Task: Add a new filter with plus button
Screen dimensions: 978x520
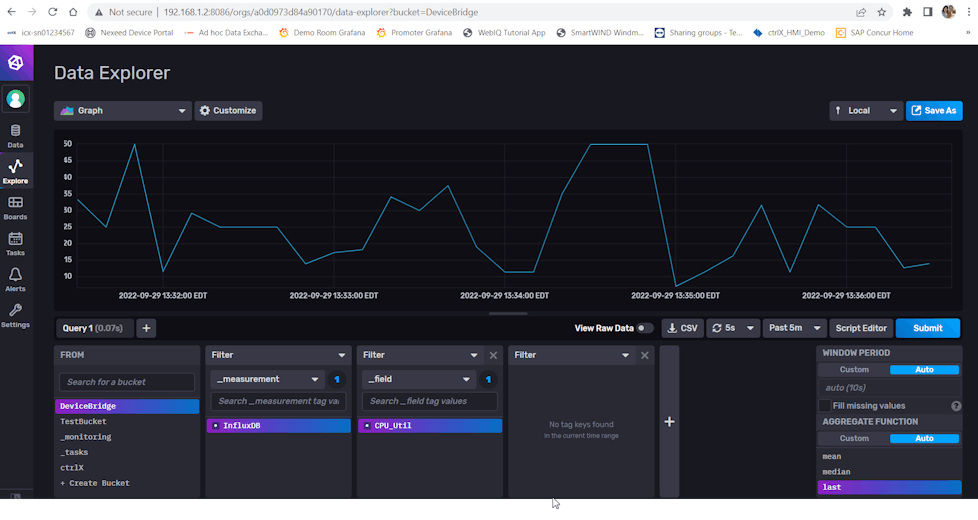Action: click(x=669, y=422)
